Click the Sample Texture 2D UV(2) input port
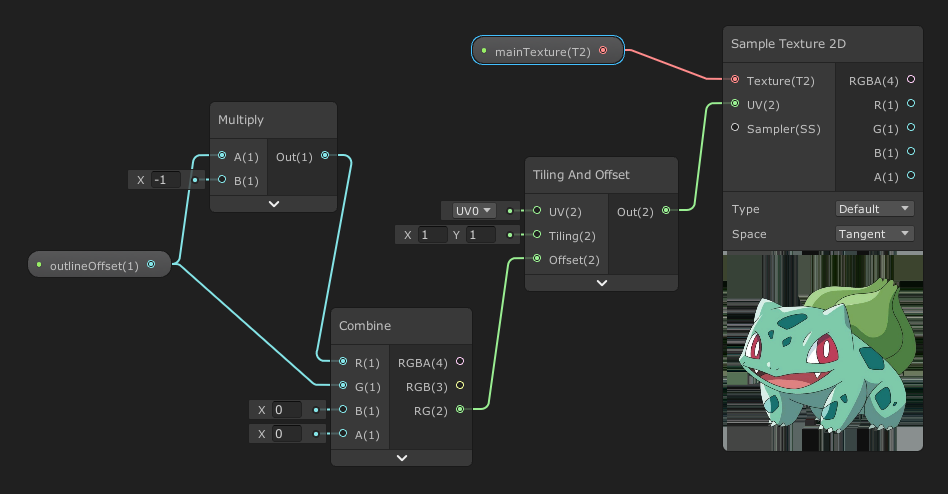The height and width of the screenshot is (494, 948). 735,103
